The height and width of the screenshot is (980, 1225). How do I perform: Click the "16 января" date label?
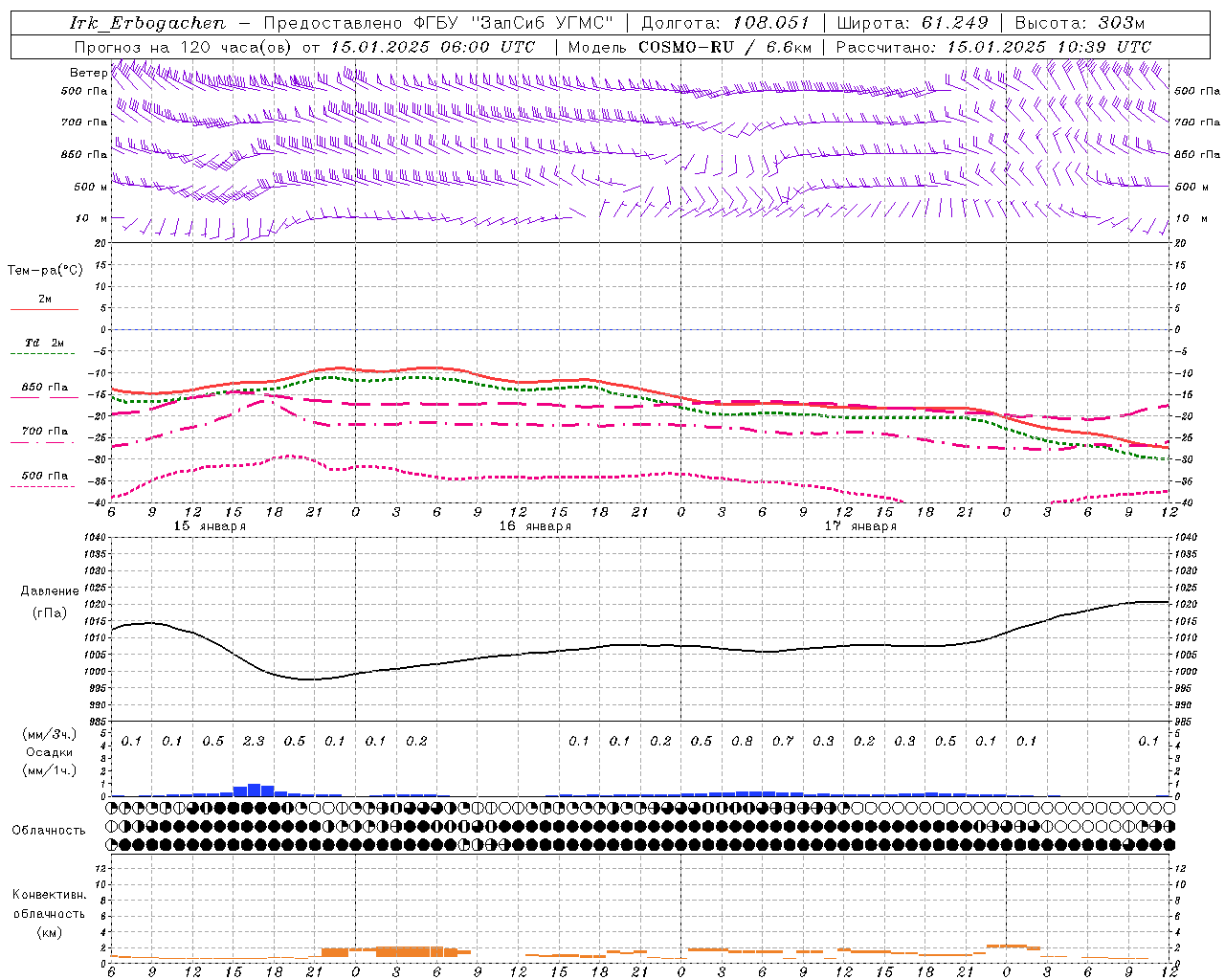tap(535, 525)
